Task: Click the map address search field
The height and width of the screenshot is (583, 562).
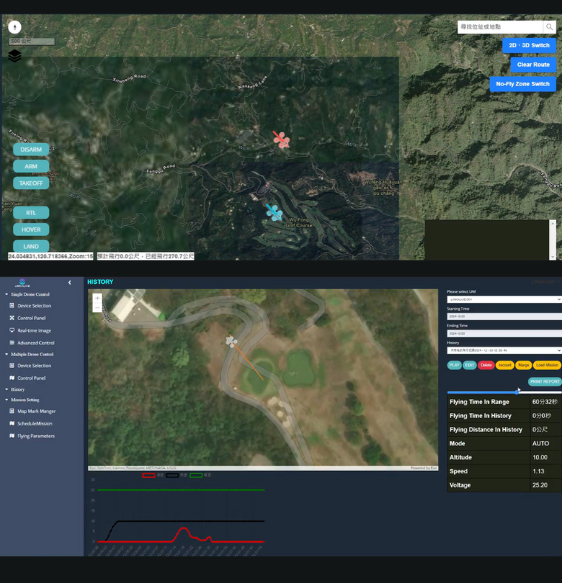Action: pos(500,27)
